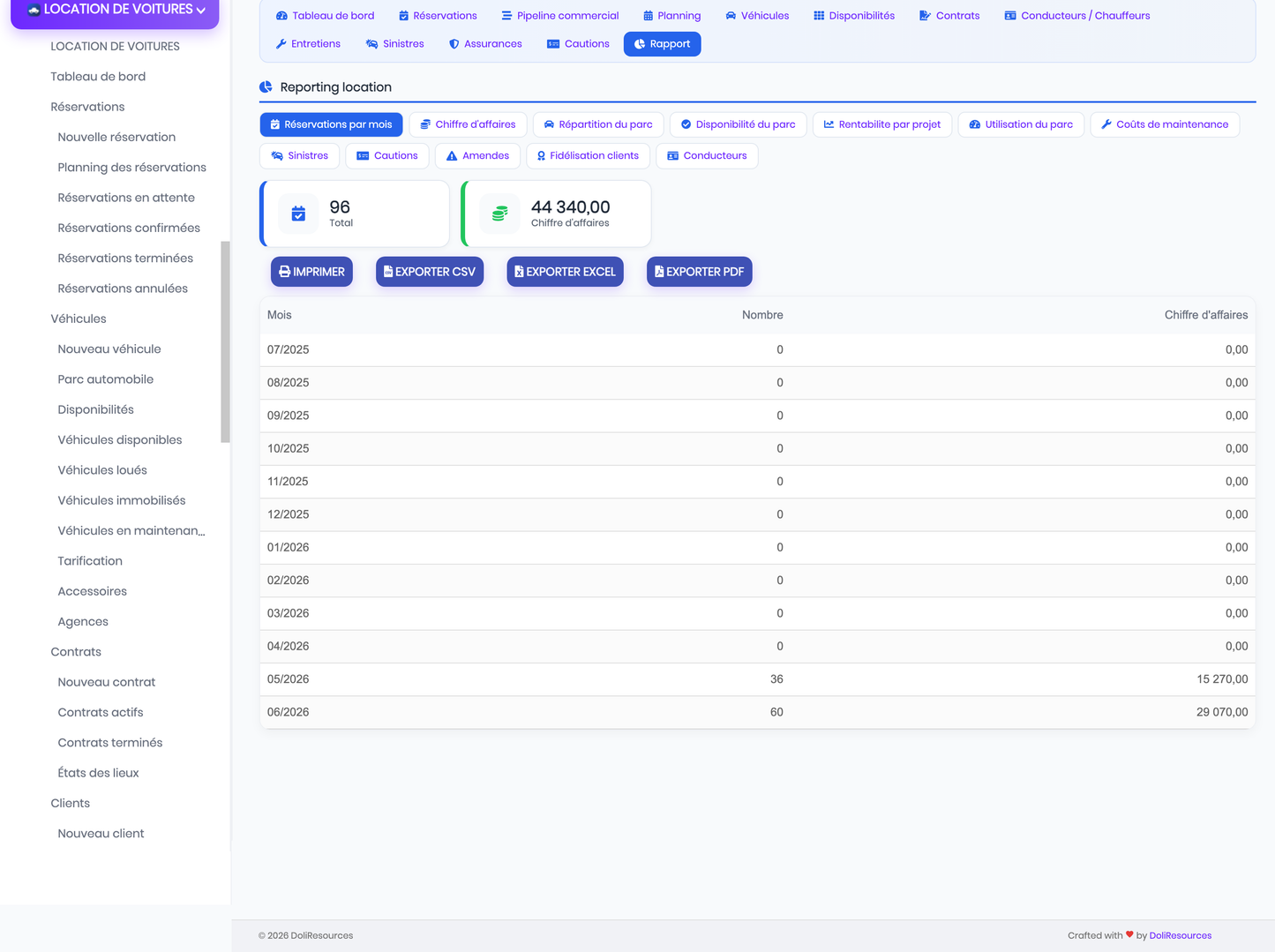Click the sidebar vertical scrollbar
Image resolution: width=1275 pixels, height=952 pixels.
(x=225, y=341)
